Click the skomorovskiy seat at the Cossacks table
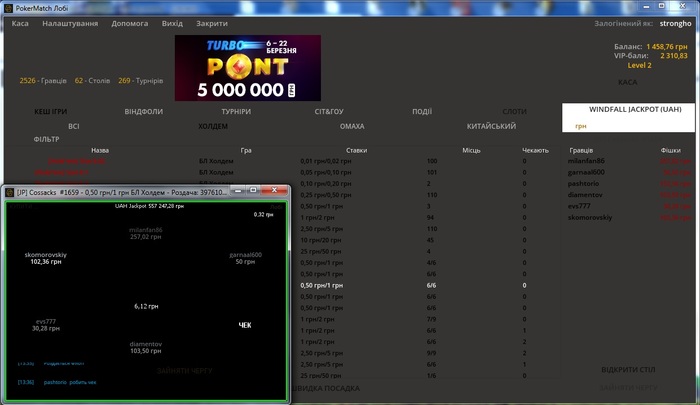Image resolution: width=700 pixels, height=405 pixels. [46, 258]
